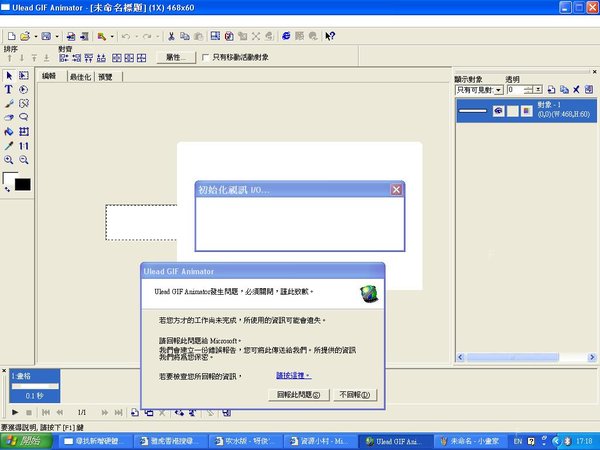Click the Copy icon in toolbar
The width and height of the screenshot is (600, 450).
[185, 36]
